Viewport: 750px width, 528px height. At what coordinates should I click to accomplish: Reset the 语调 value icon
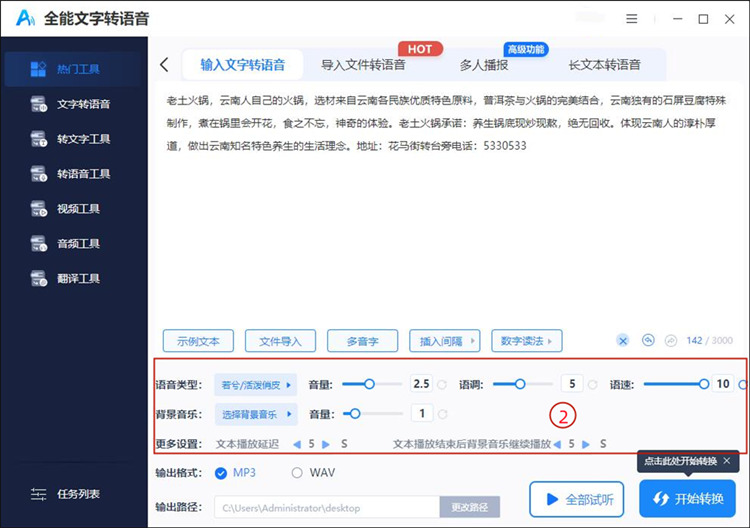(593, 385)
